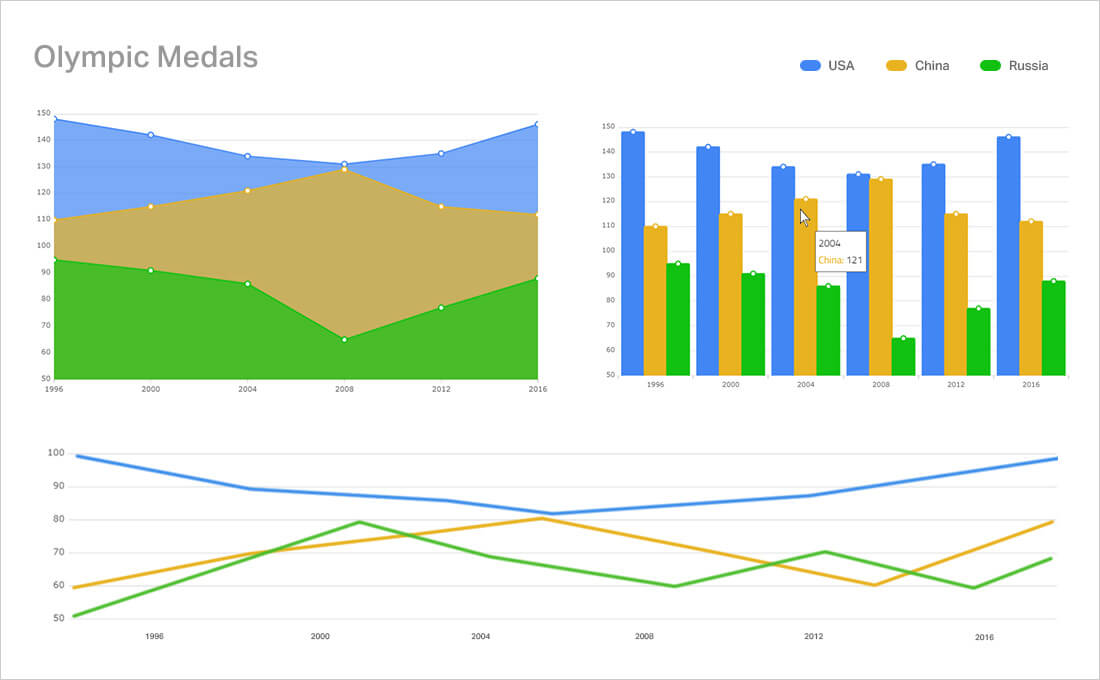Toggle the USA series via legend label
This screenshot has height=680, width=1100.
(x=841, y=66)
